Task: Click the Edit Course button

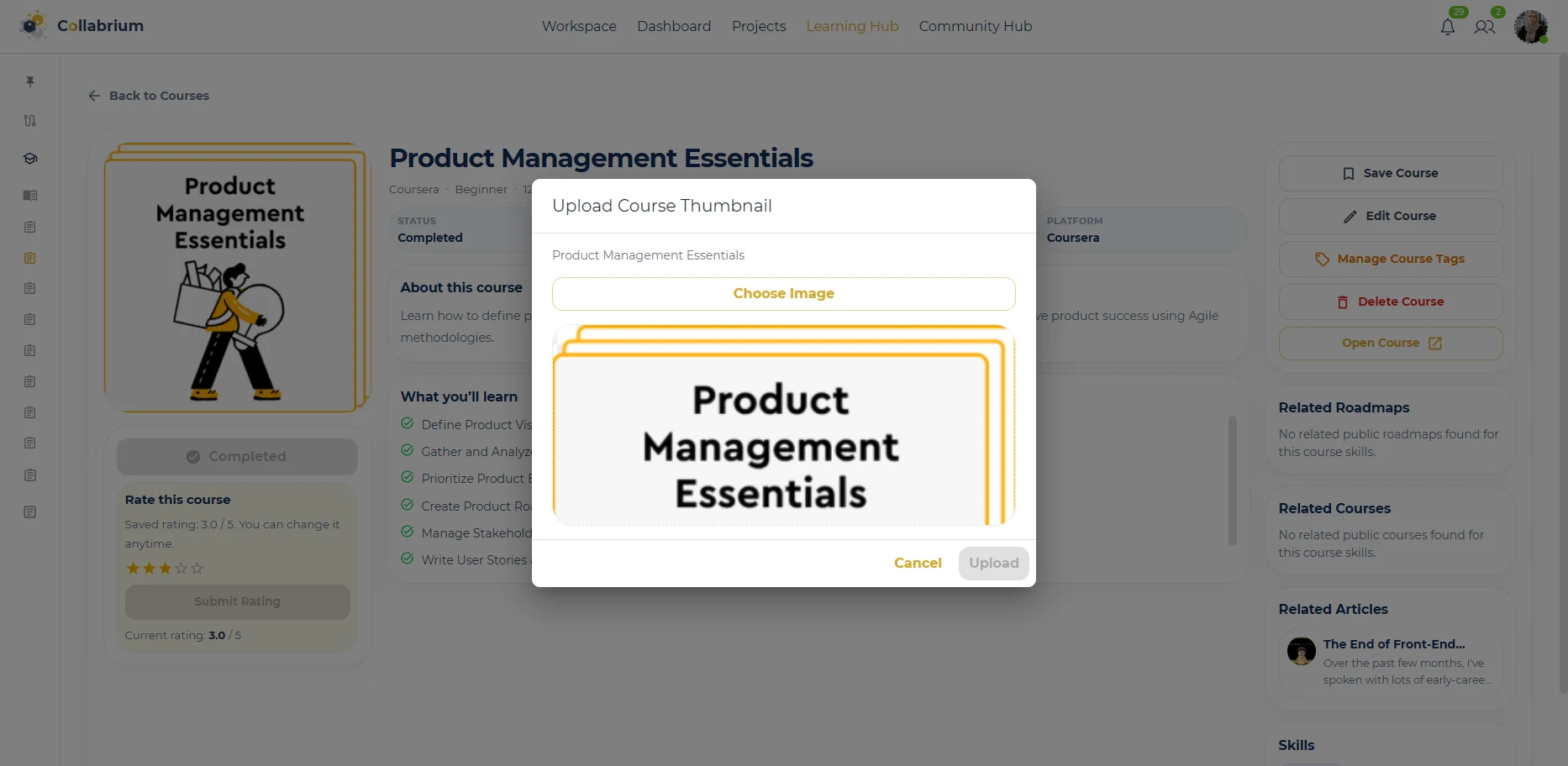Action: [x=1391, y=216]
